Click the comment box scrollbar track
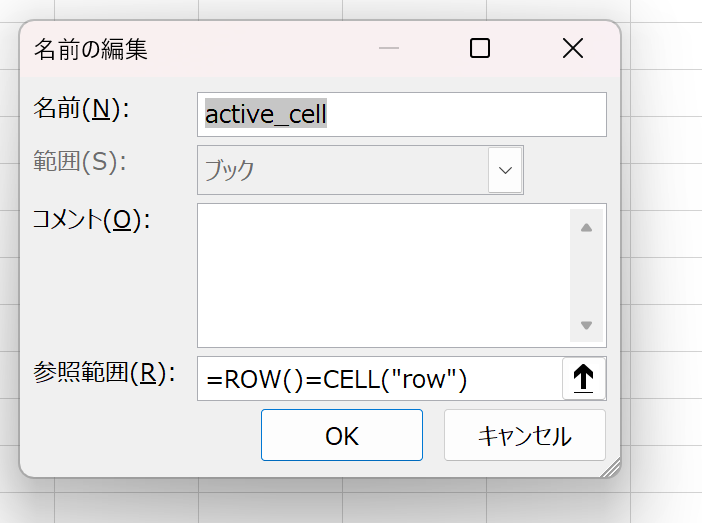 pyautogui.click(x=586, y=276)
